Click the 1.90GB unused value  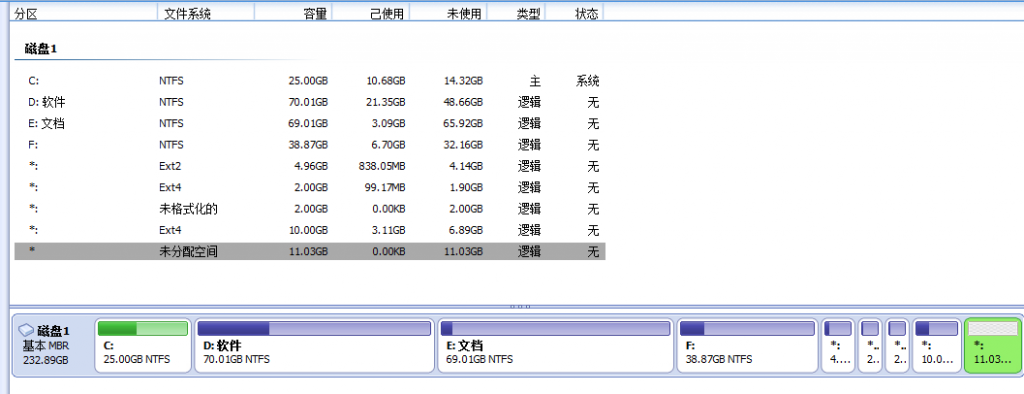tap(466, 188)
